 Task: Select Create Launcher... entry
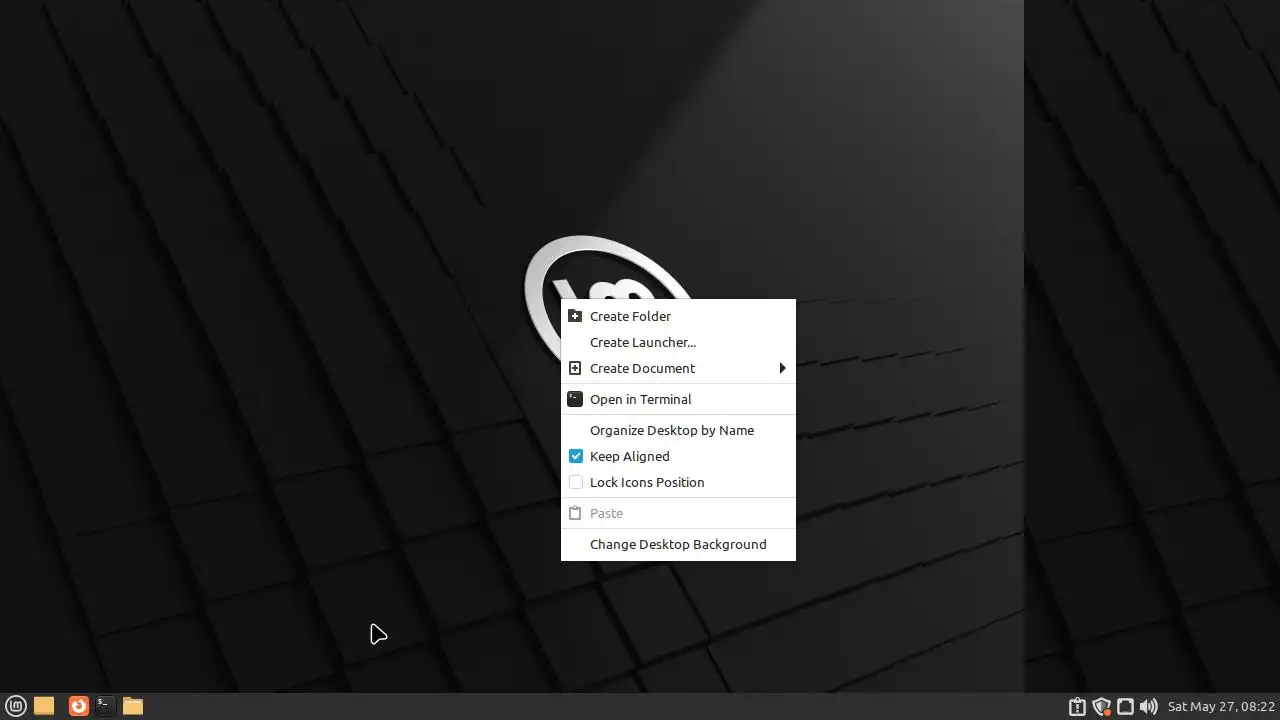point(678,342)
